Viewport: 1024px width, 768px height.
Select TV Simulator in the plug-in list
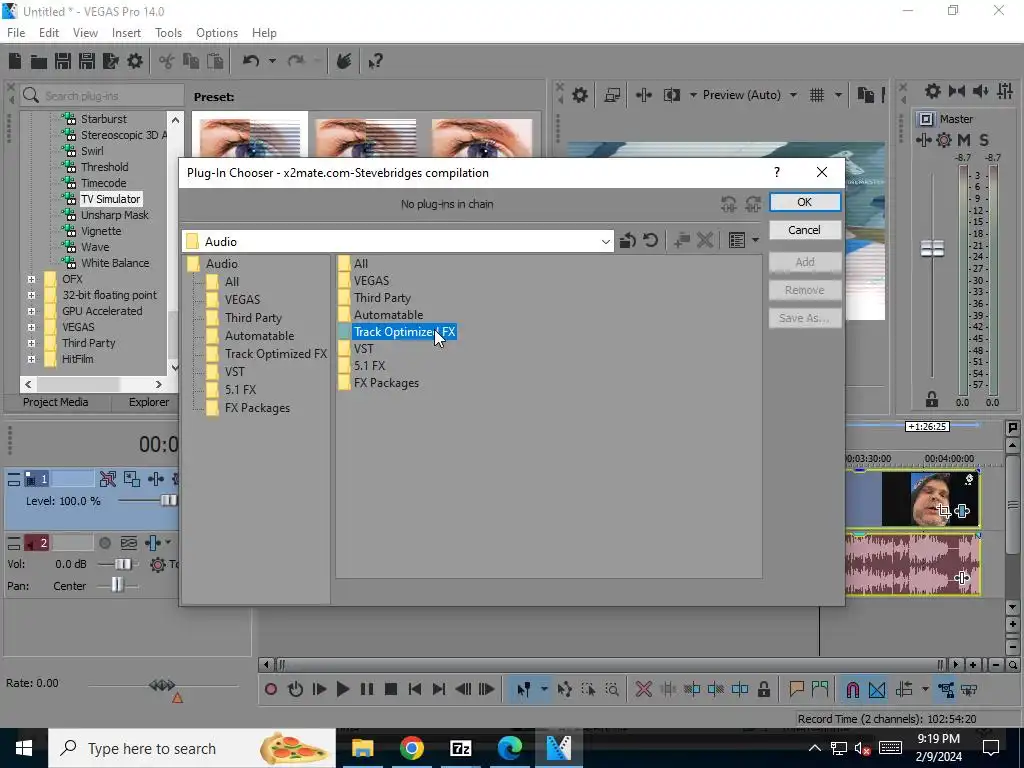tap(110, 199)
